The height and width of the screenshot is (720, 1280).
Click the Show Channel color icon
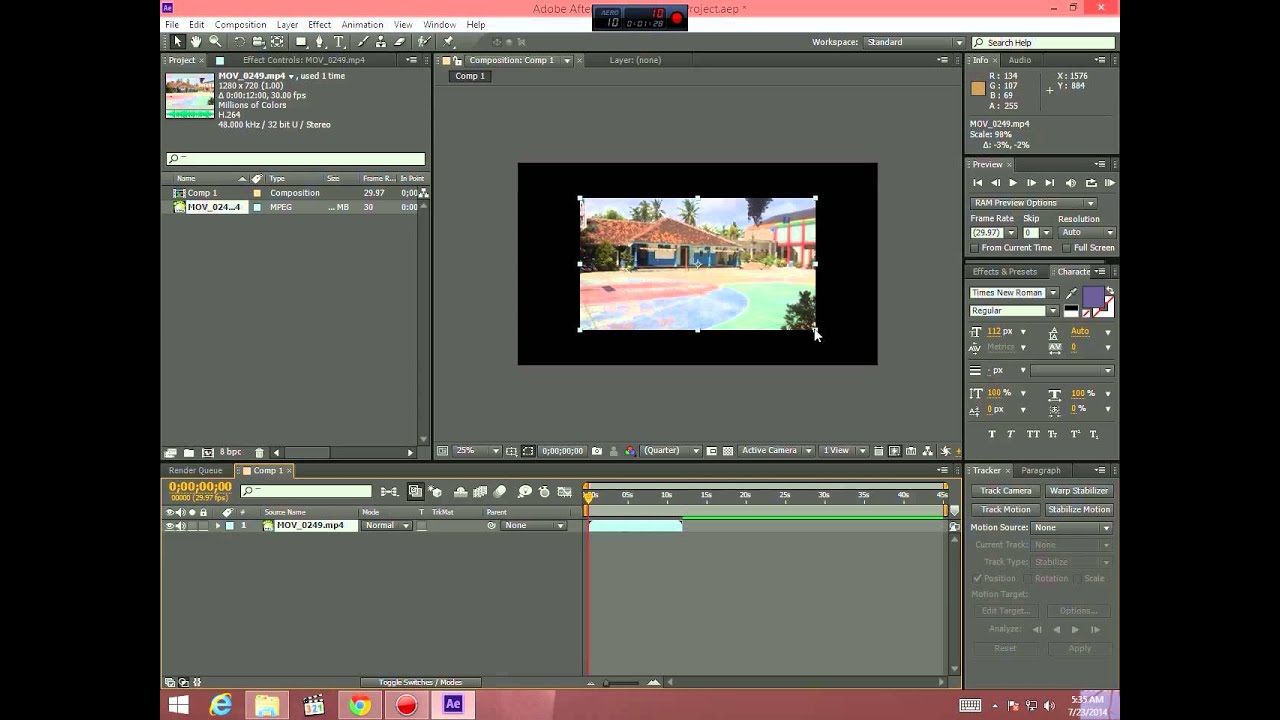click(630, 451)
